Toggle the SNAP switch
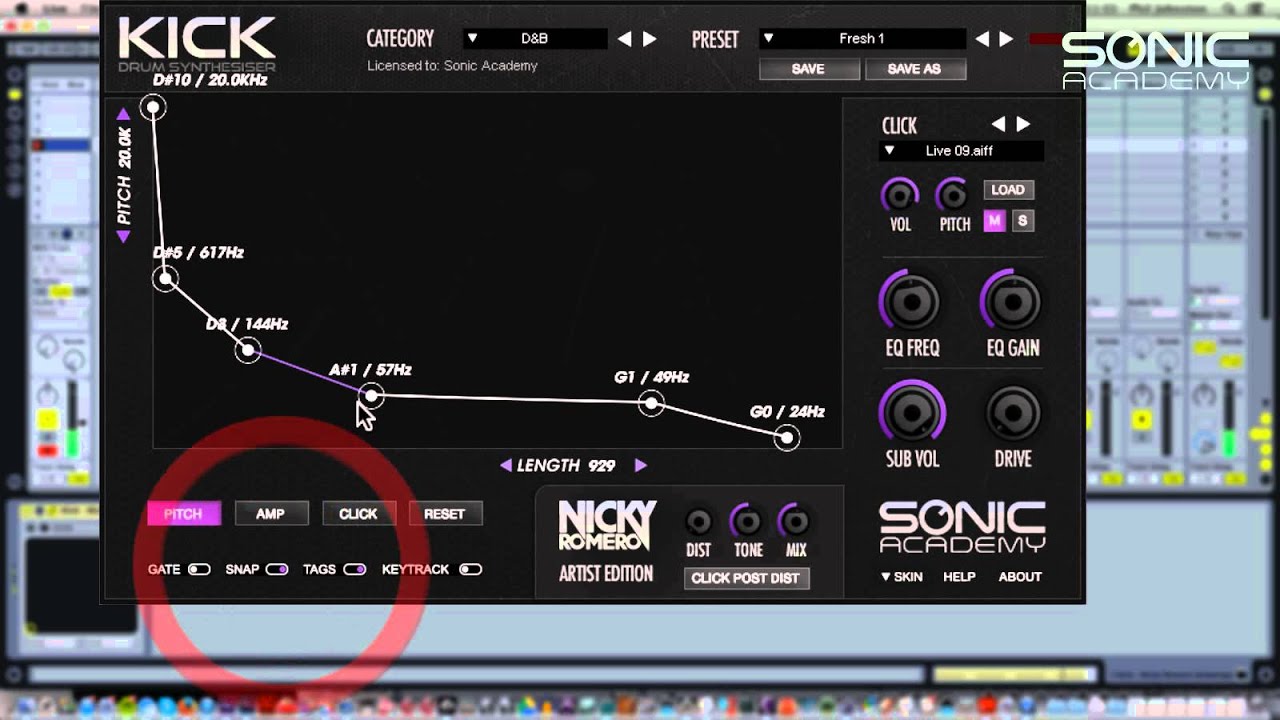This screenshot has height=720, width=1280. click(x=277, y=569)
